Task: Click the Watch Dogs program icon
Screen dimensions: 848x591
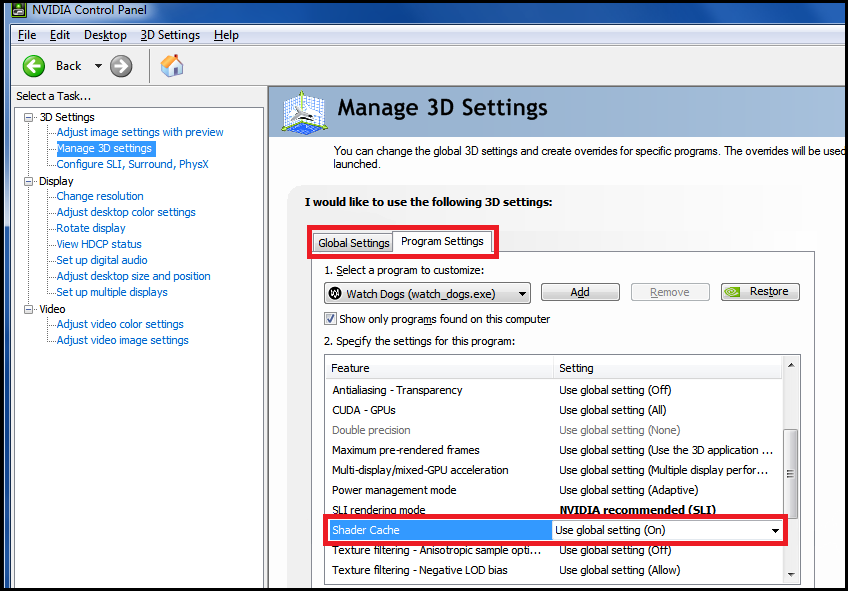Action: coord(335,293)
